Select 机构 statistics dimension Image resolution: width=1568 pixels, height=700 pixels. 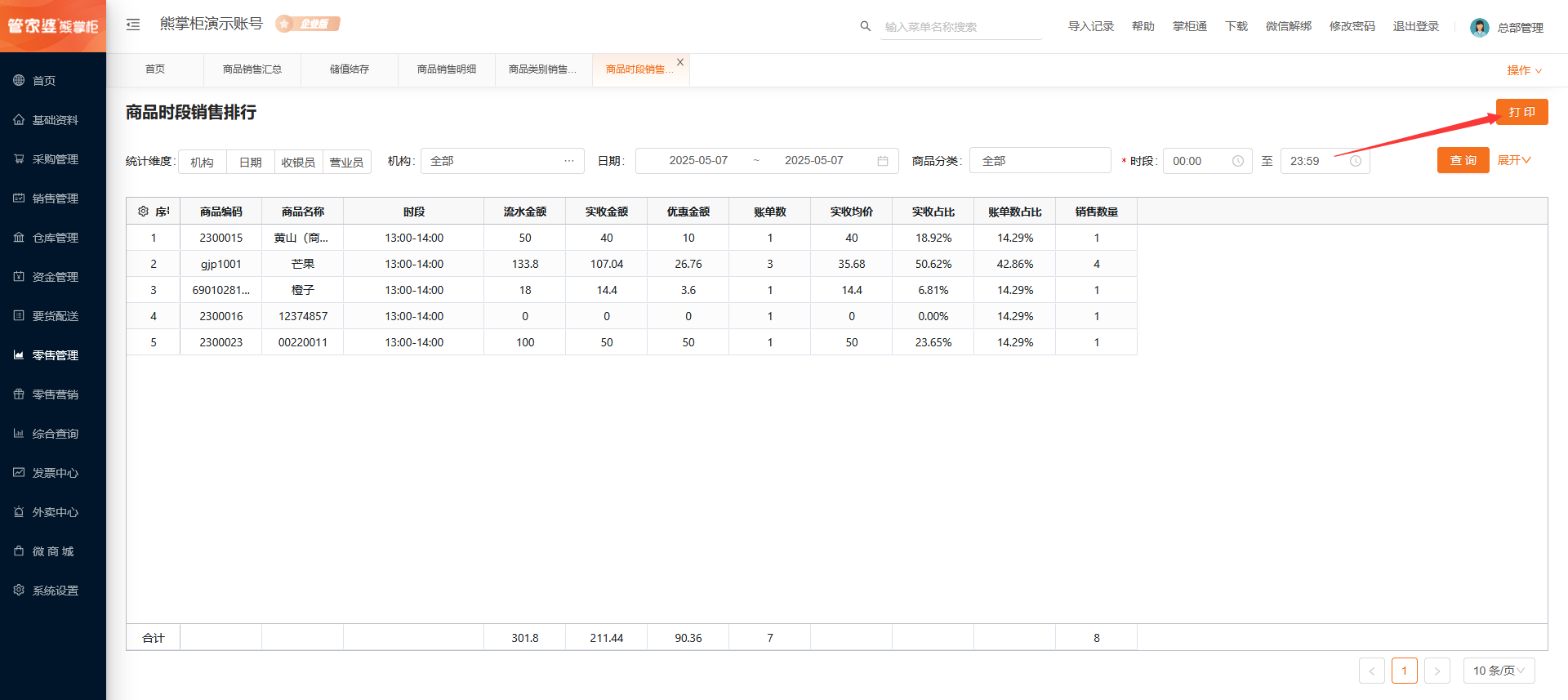click(x=203, y=162)
